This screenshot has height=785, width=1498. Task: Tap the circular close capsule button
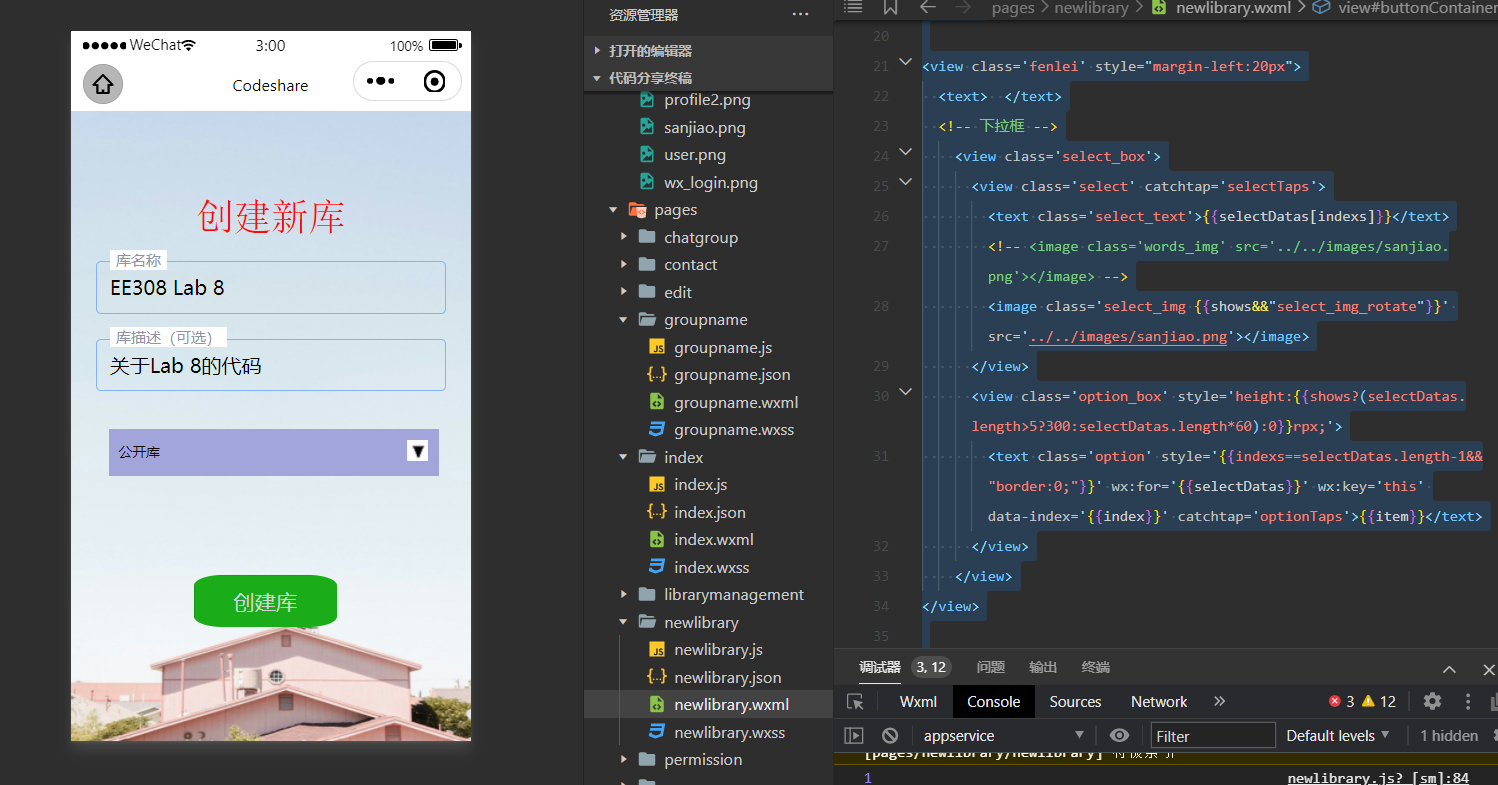click(x=435, y=82)
